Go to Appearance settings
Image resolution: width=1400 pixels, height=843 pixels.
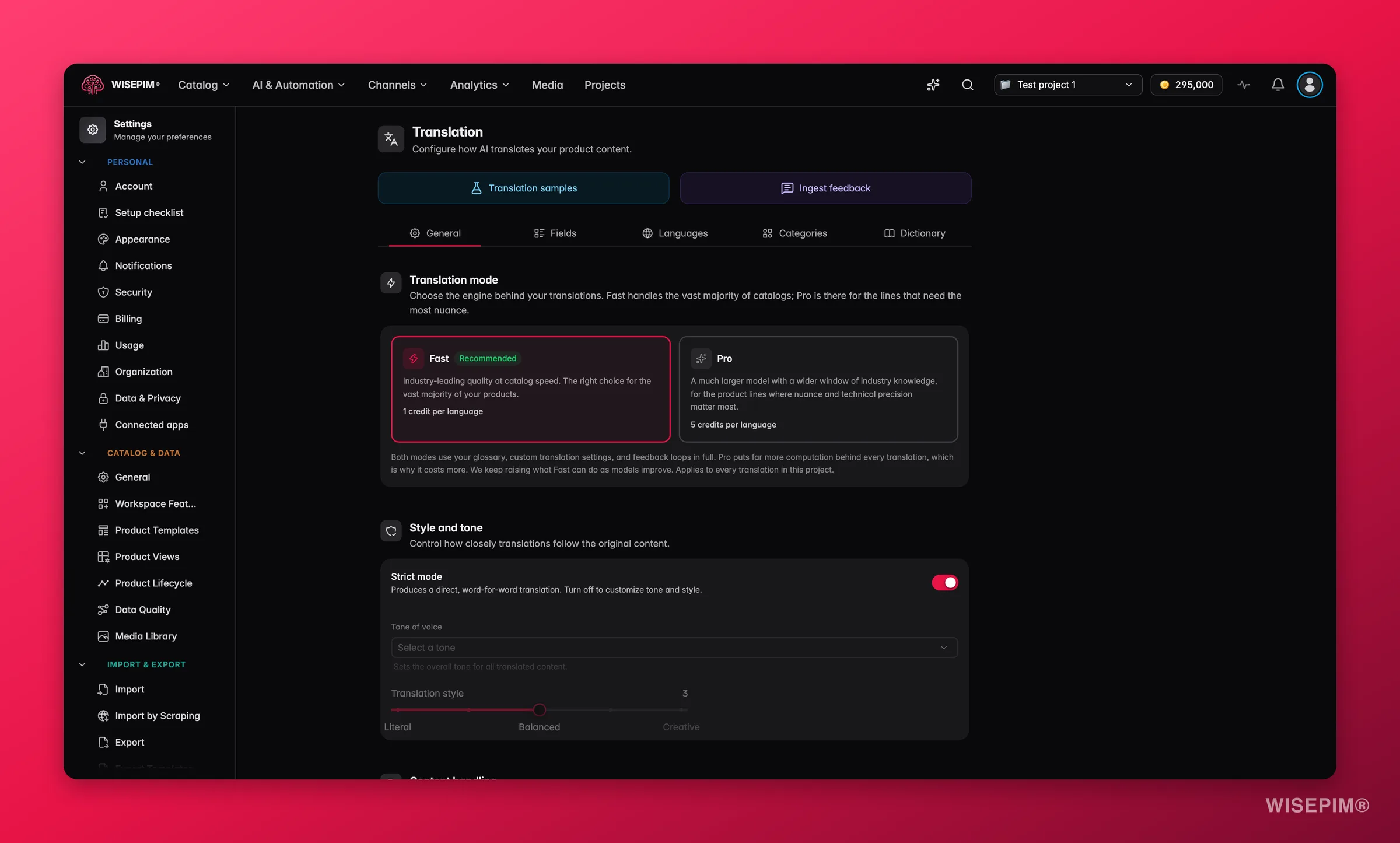point(142,239)
